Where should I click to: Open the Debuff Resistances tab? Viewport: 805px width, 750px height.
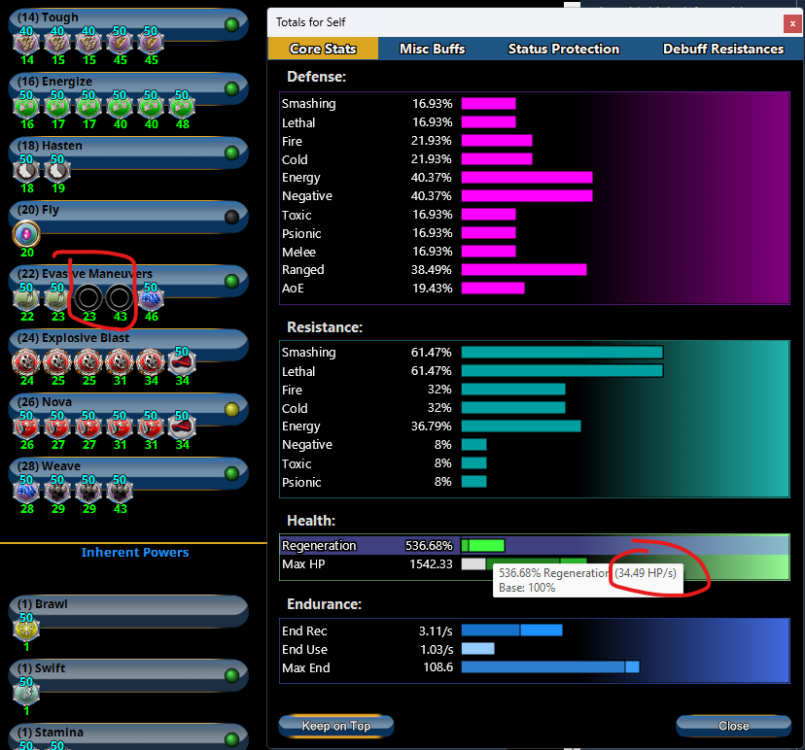pos(723,49)
